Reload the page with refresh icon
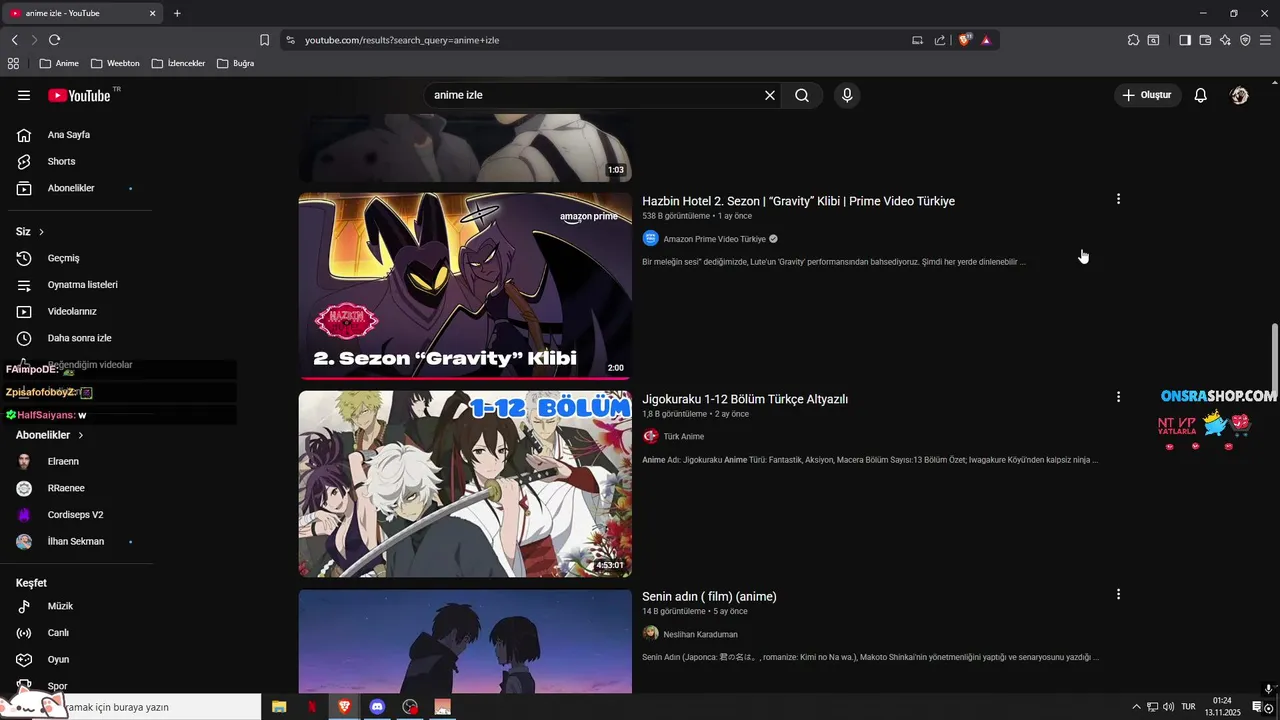1280x720 pixels. pyautogui.click(x=54, y=40)
